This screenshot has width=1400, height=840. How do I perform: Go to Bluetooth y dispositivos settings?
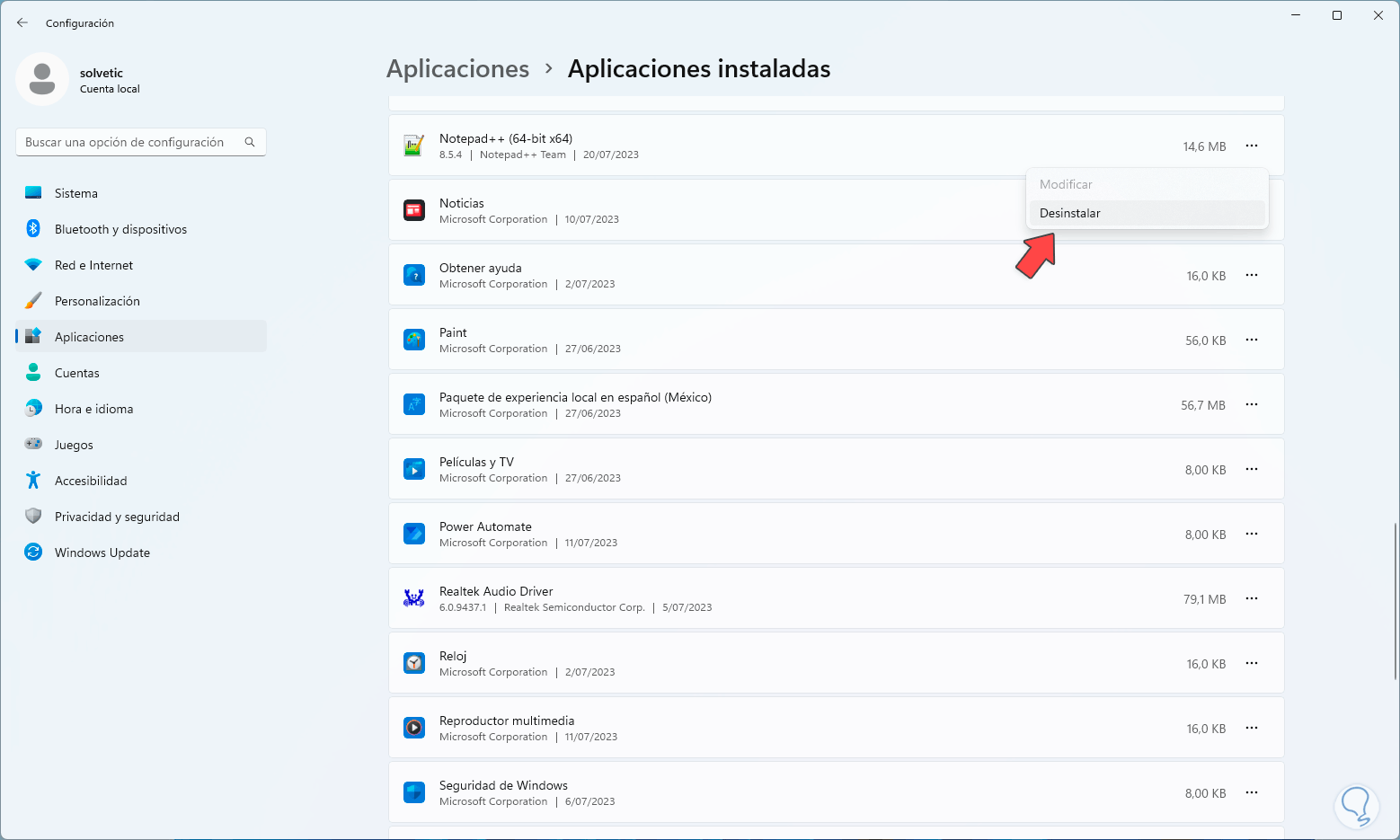[x=120, y=229]
